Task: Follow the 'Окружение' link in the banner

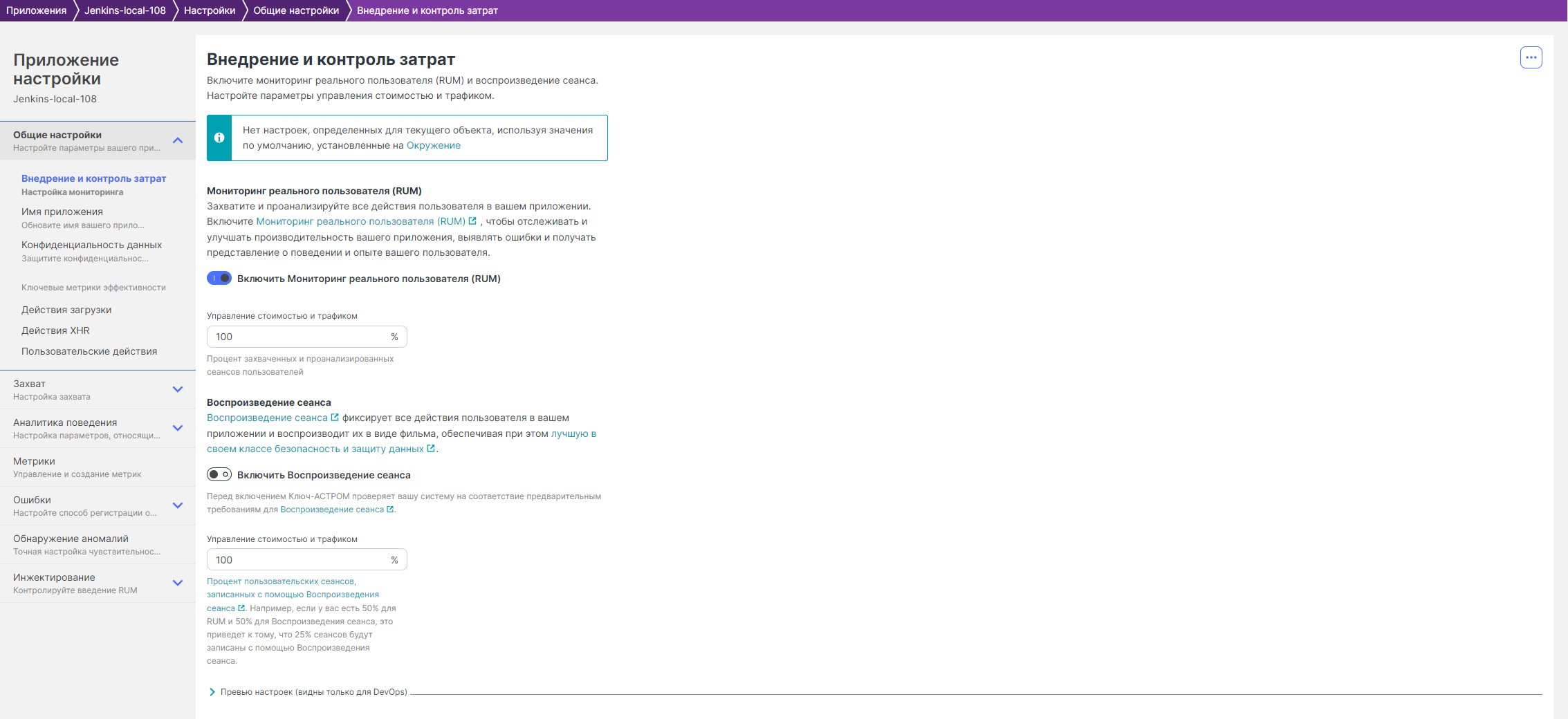Action: click(433, 145)
